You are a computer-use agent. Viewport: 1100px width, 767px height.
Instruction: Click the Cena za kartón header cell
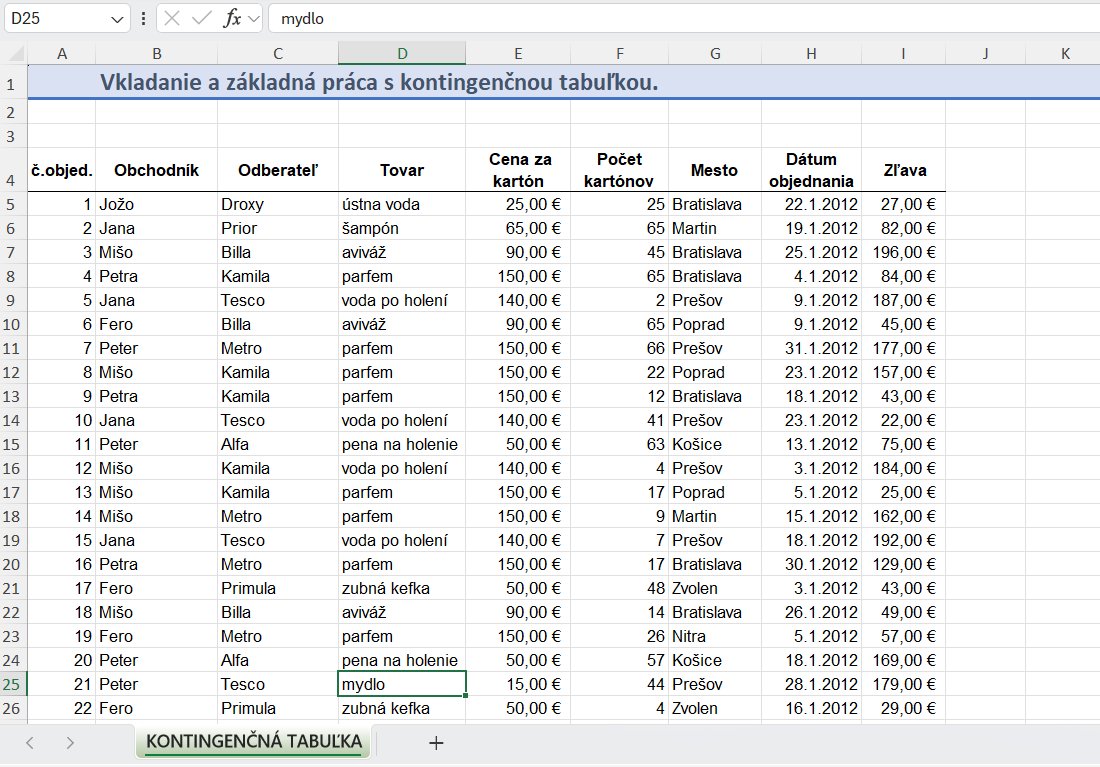(x=518, y=170)
